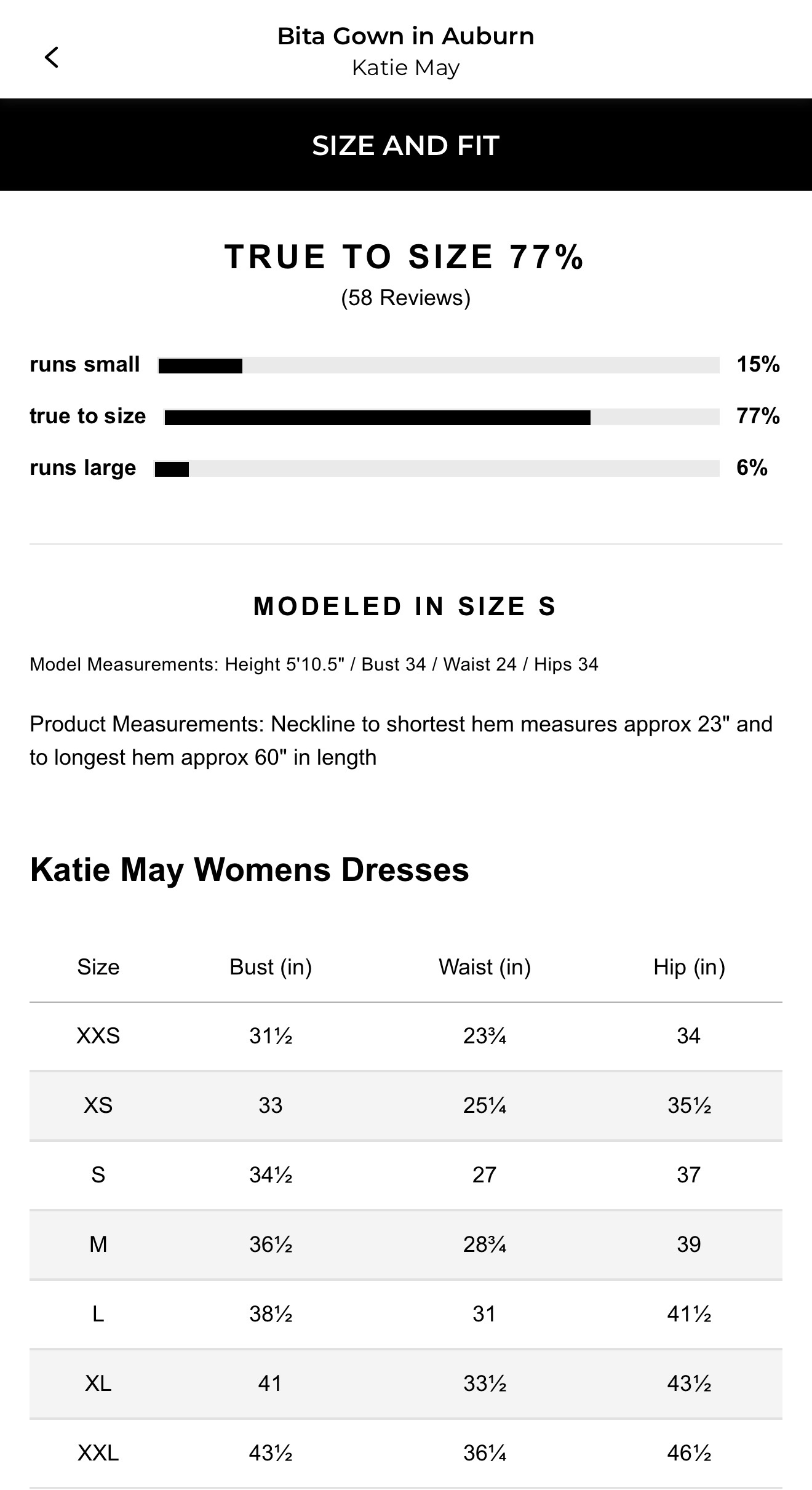Tap the Hip (in) column header
The width and height of the screenshot is (812, 1490).
[x=689, y=967]
